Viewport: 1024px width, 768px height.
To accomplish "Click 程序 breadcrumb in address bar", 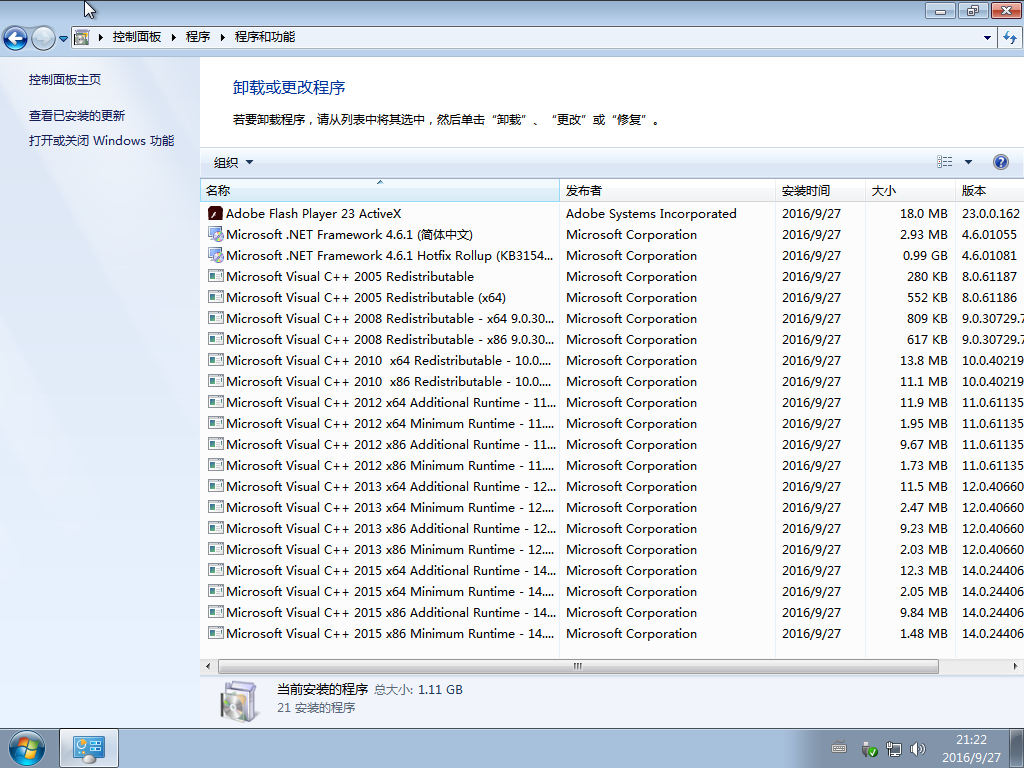I will coord(198,37).
